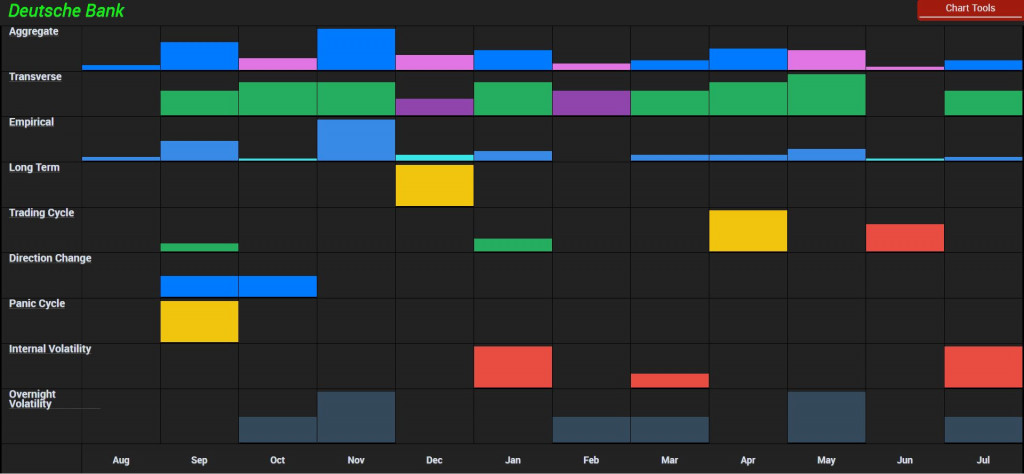The width and height of the screenshot is (1024, 474).
Task: Click the green Transverse bar in May
Action: coord(826,95)
